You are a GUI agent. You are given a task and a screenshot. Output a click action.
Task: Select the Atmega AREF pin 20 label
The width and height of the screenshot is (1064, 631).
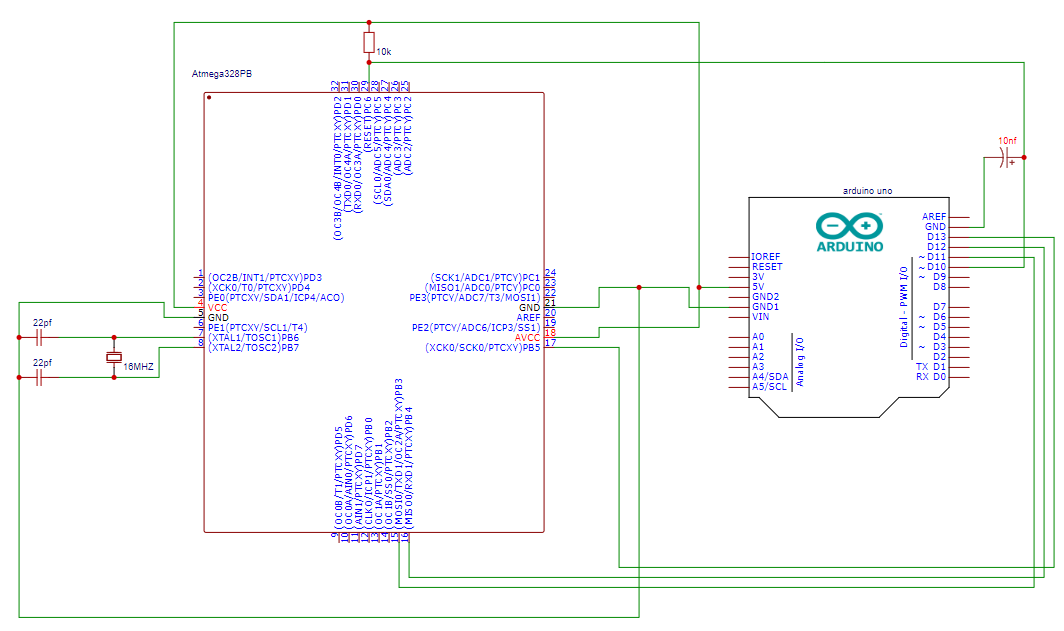[528, 318]
